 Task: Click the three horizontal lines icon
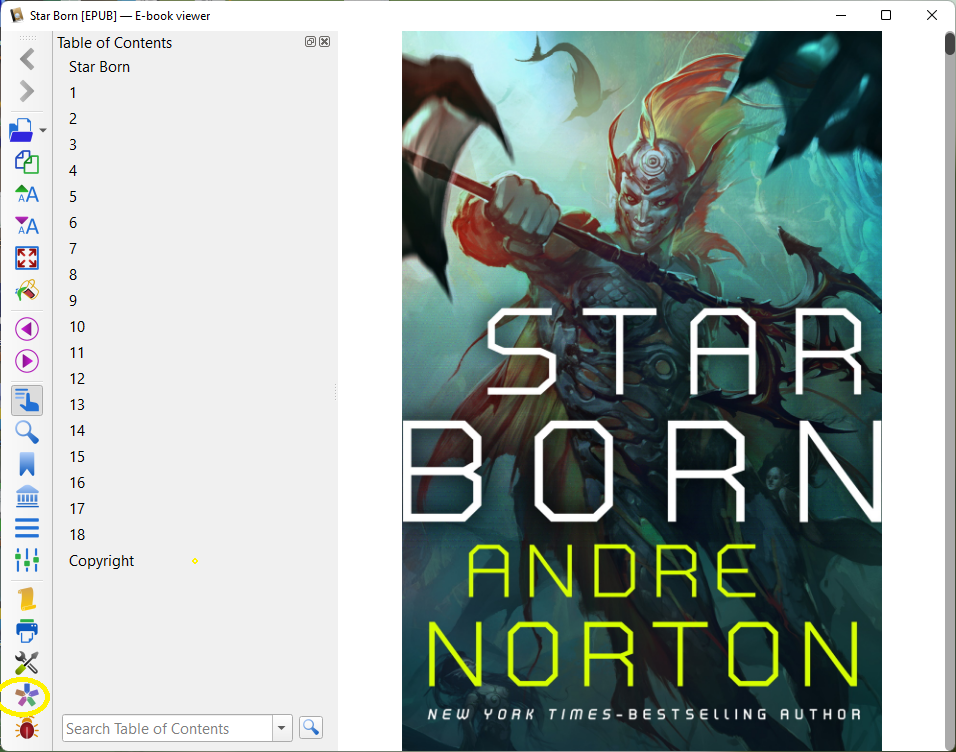[x=27, y=528]
